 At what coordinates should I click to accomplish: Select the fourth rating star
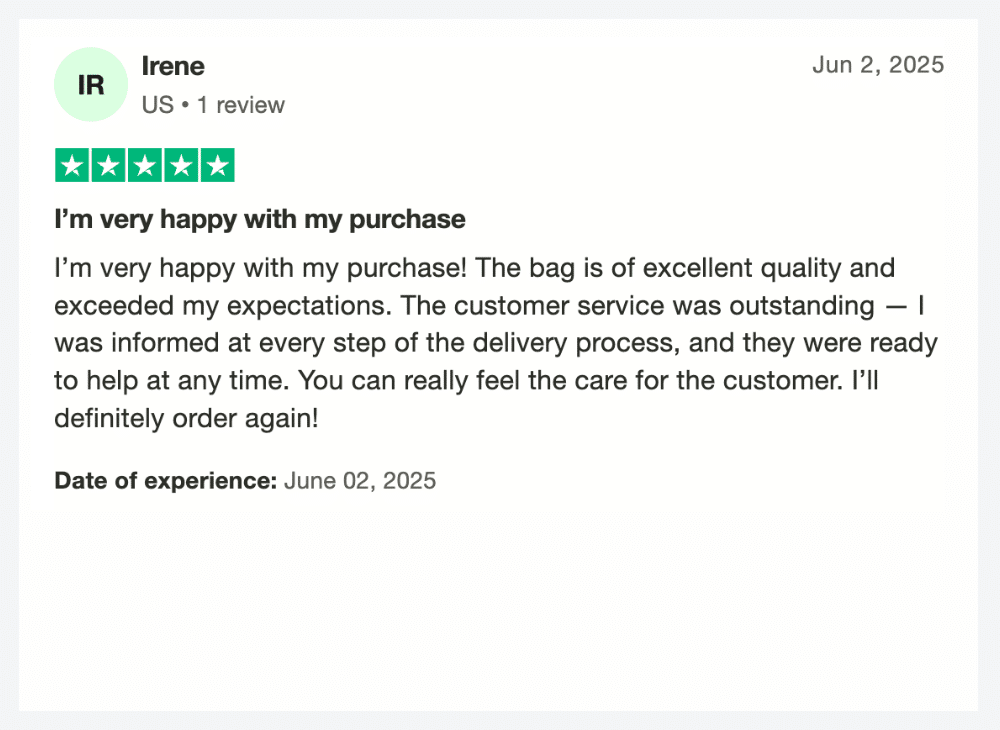pyautogui.click(x=181, y=165)
